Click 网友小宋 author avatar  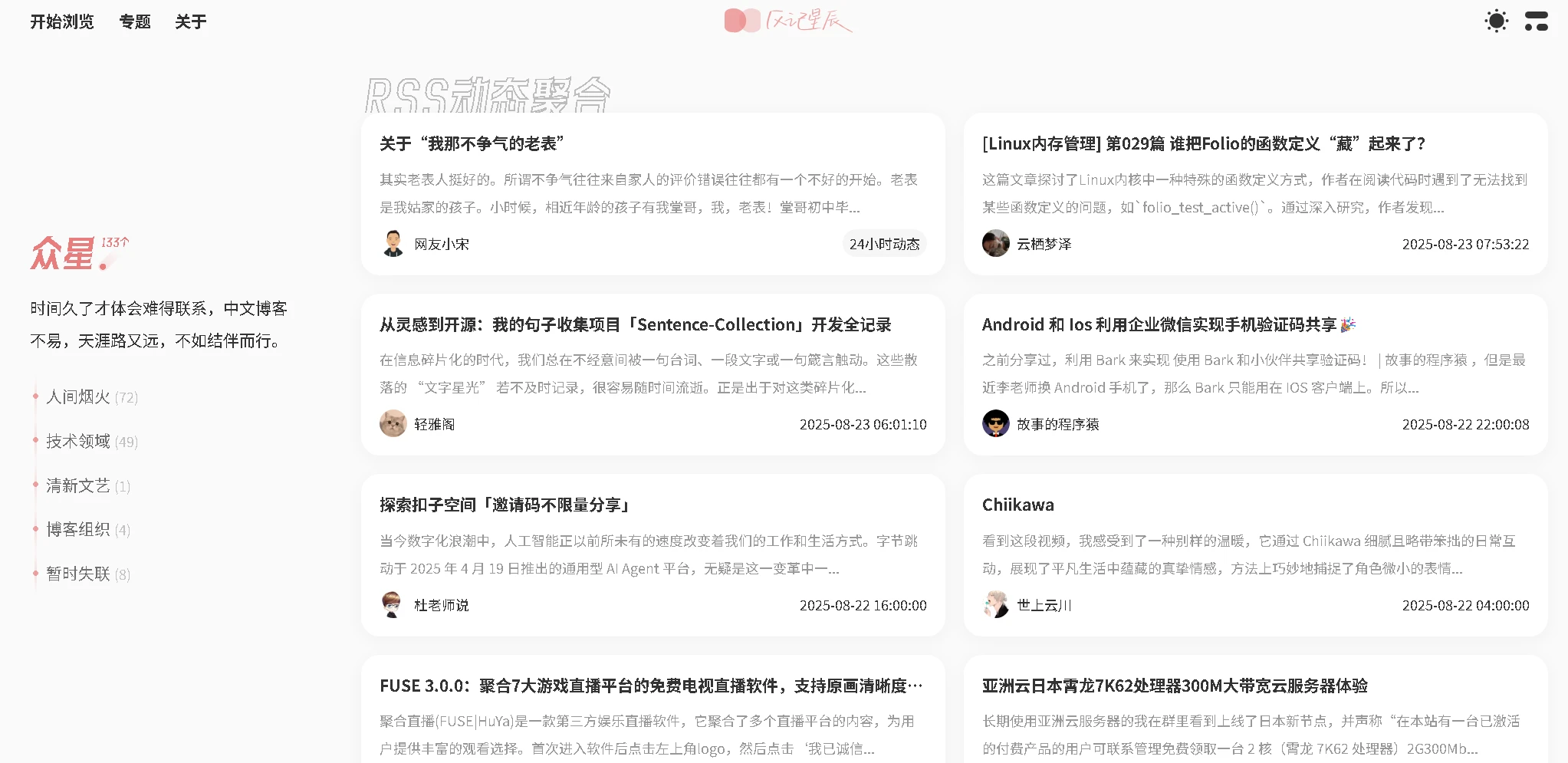393,244
